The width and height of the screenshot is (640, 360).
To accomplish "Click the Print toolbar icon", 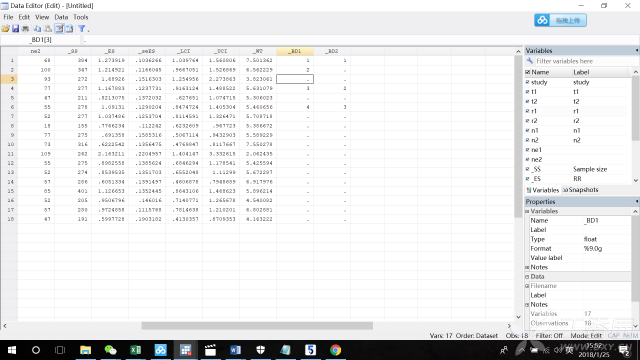I will click(25, 29).
